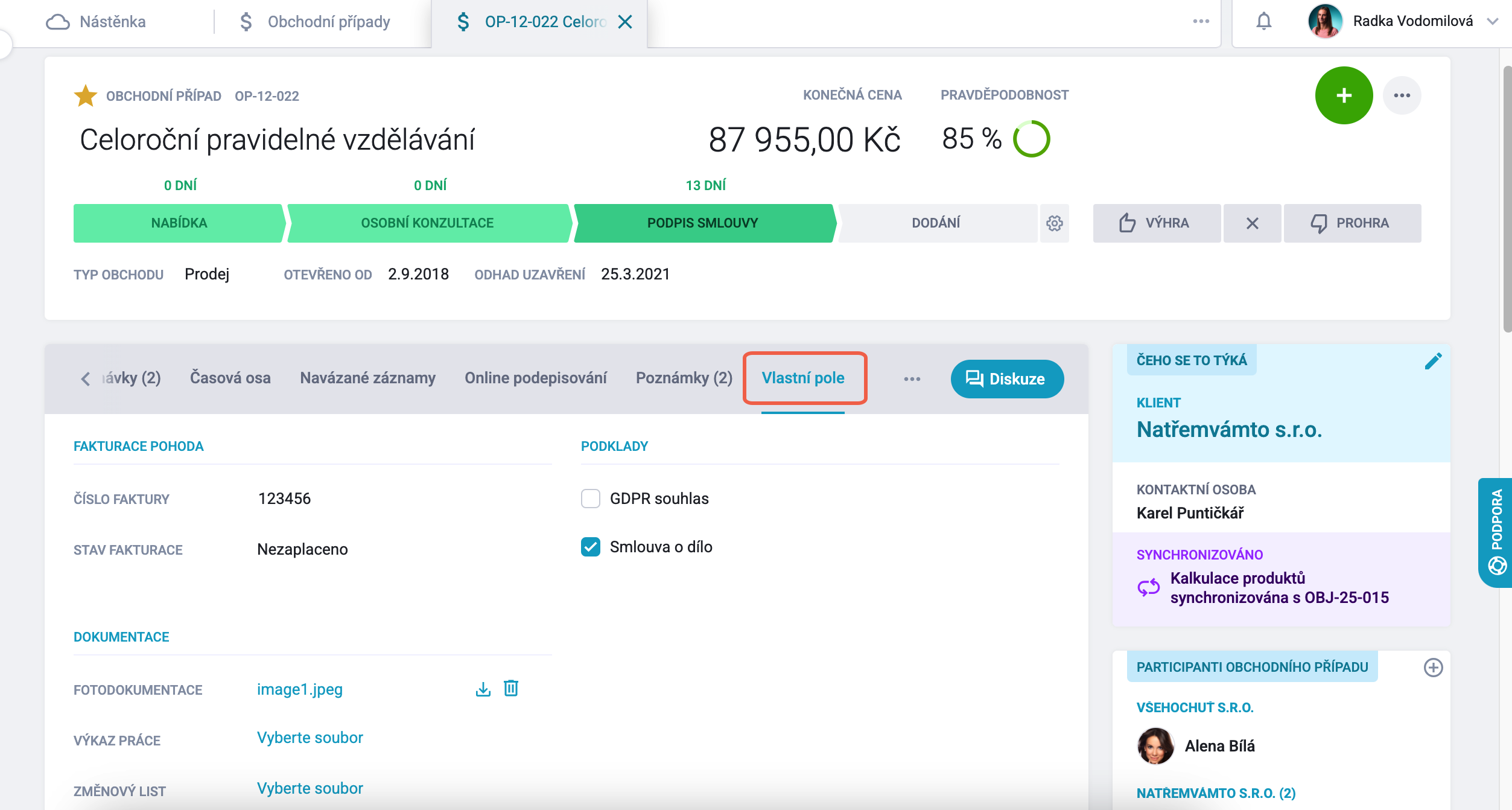The image size is (1512, 810).
Task: Open the Diskuze discussion button
Action: (1007, 379)
